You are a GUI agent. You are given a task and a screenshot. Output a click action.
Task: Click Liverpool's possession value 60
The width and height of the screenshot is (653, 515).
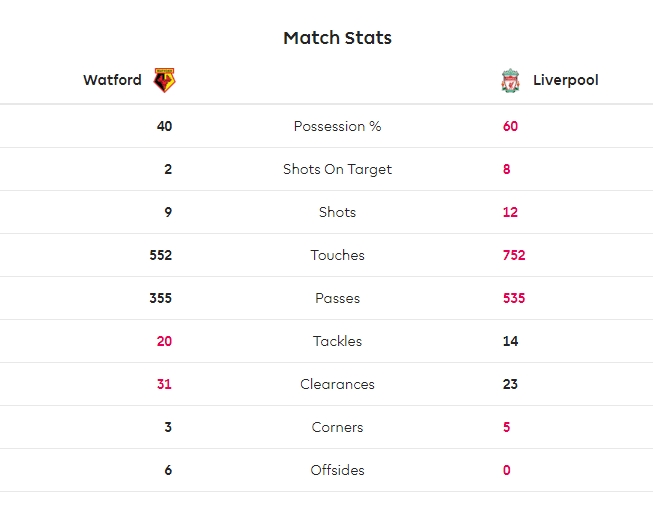click(510, 126)
